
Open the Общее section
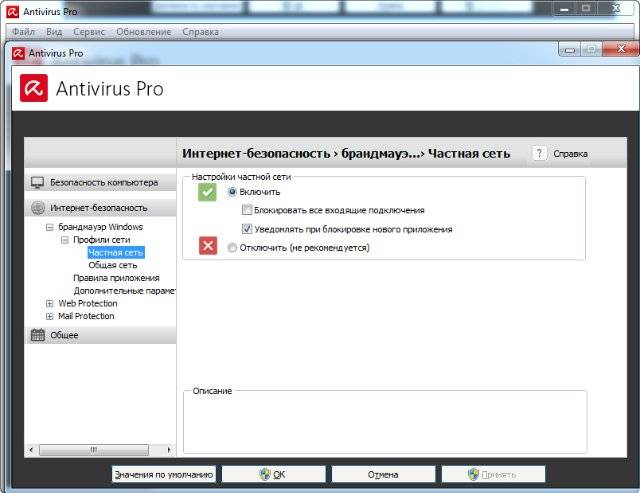tap(101, 335)
